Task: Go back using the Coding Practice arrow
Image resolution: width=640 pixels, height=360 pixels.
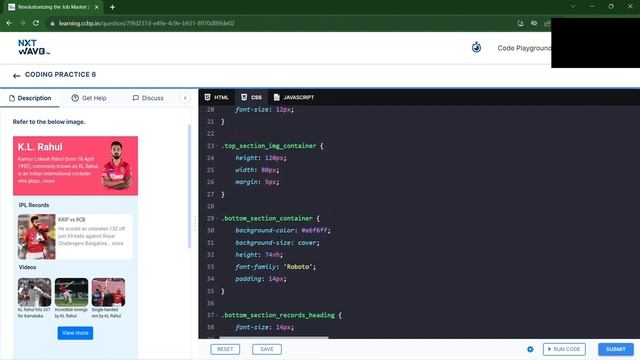Action: [16, 76]
